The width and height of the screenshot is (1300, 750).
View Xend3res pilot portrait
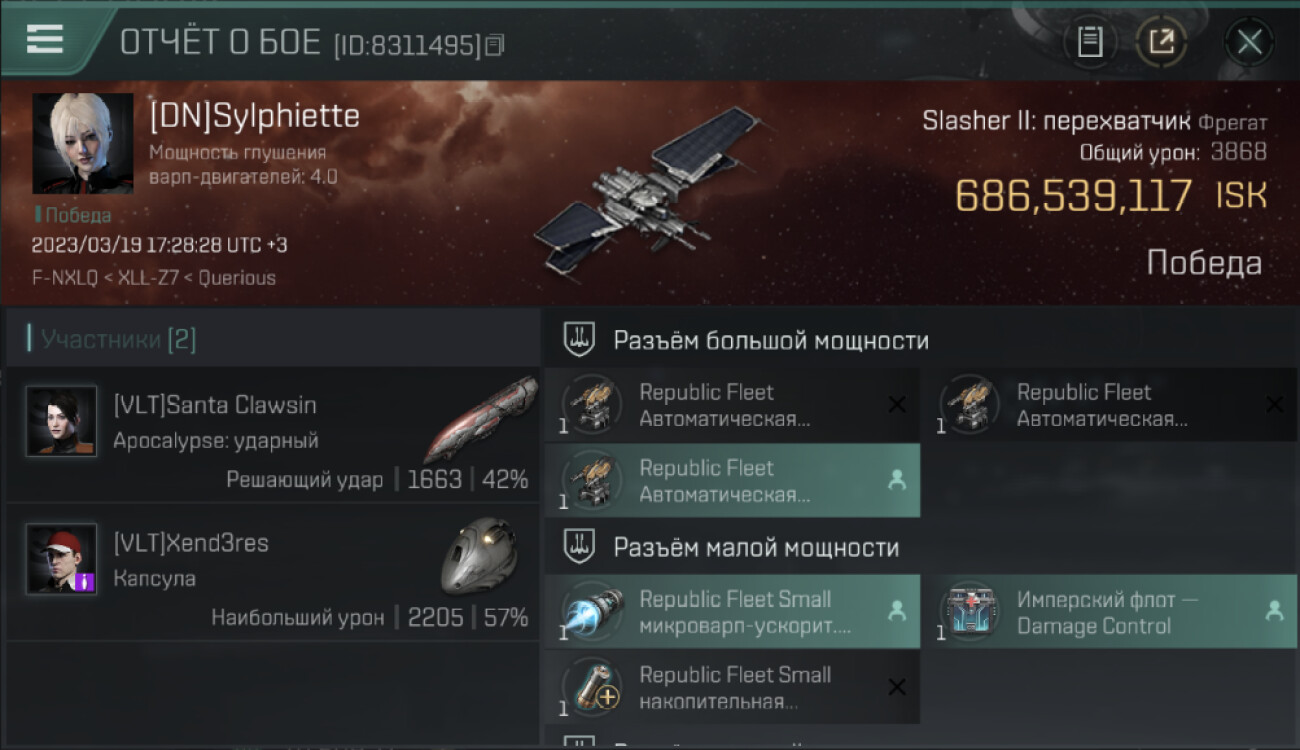[61, 559]
